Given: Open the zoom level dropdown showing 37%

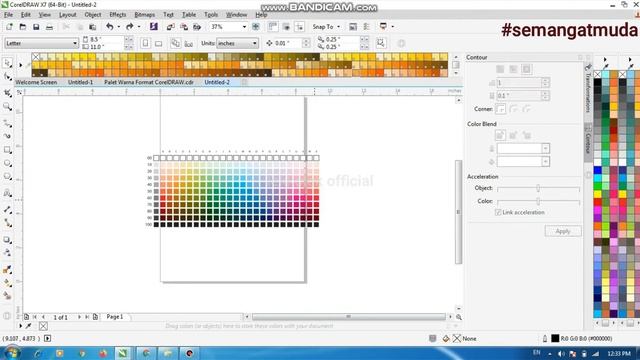Looking at the screenshot, I should coord(244,27).
